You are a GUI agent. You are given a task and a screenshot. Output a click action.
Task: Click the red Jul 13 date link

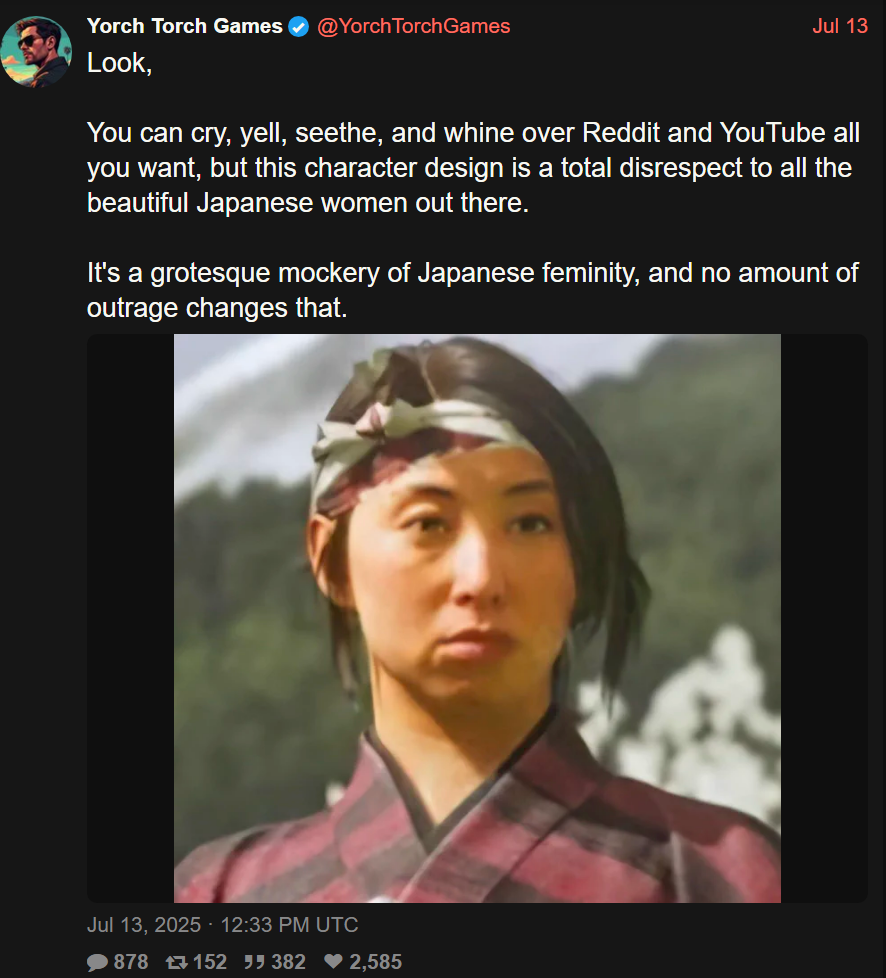pos(840,26)
